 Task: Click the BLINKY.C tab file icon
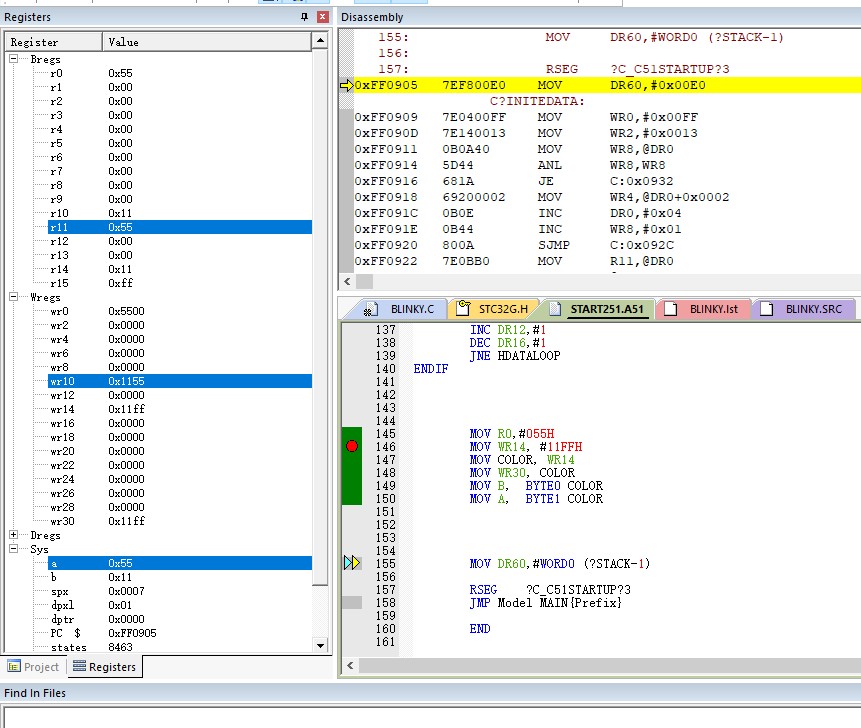[371, 309]
